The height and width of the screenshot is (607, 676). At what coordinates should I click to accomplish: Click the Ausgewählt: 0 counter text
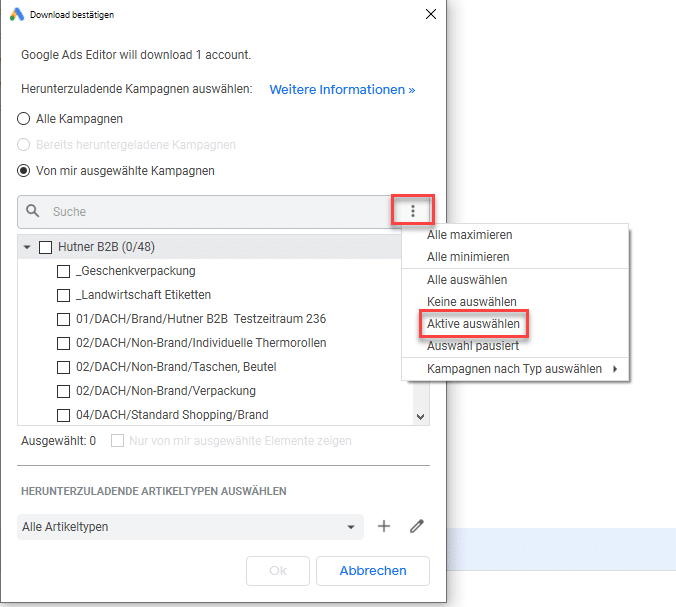59,441
